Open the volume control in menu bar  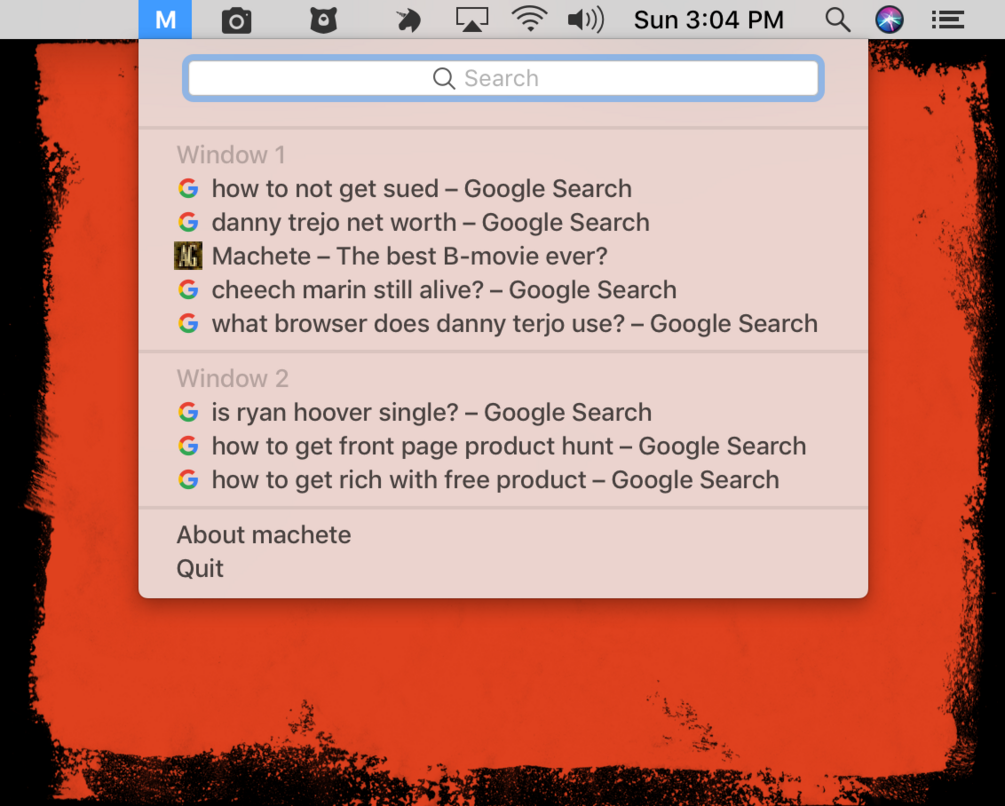point(586,20)
